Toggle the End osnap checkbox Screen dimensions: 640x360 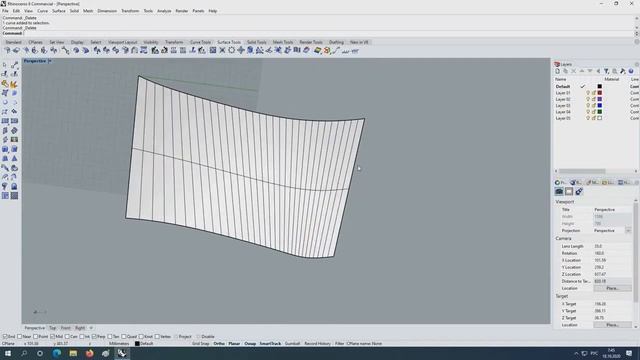tap(5, 337)
